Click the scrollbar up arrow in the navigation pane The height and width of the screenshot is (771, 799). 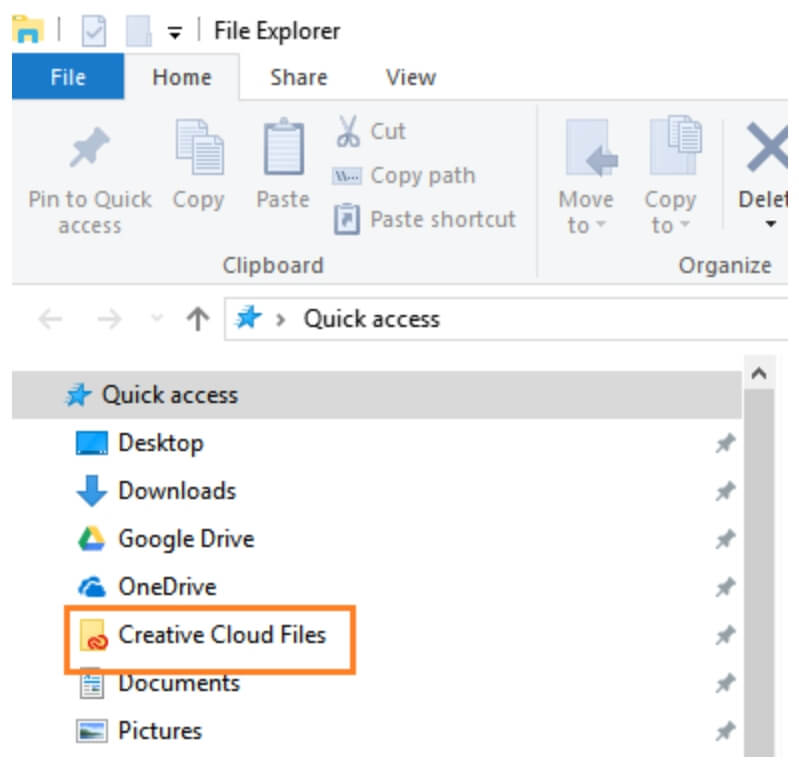tap(759, 374)
